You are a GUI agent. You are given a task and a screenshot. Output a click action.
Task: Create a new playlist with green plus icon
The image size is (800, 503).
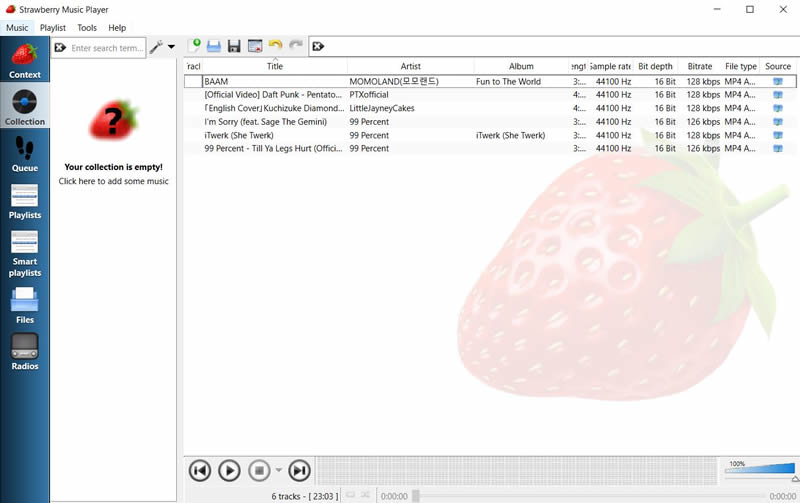pos(194,46)
